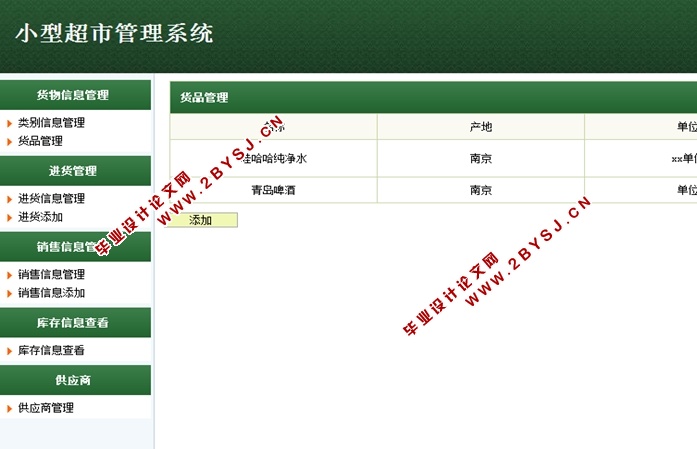
Task: Click the arrow icon beside 销售信息添加
Action: (9, 294)
